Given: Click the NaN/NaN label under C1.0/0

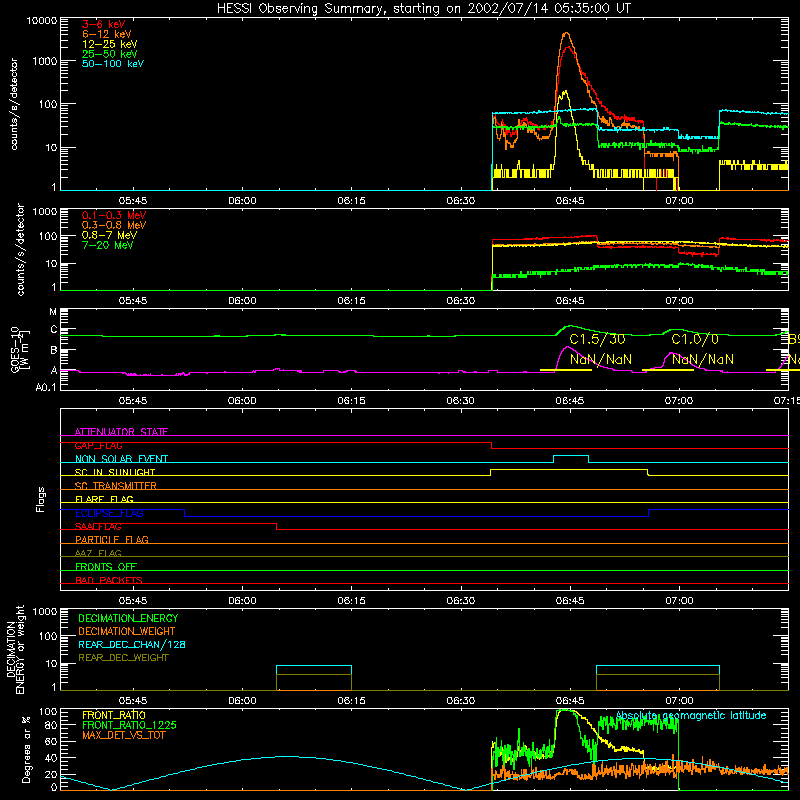Looking at the screenshot, I should click(x=703, y=359).
